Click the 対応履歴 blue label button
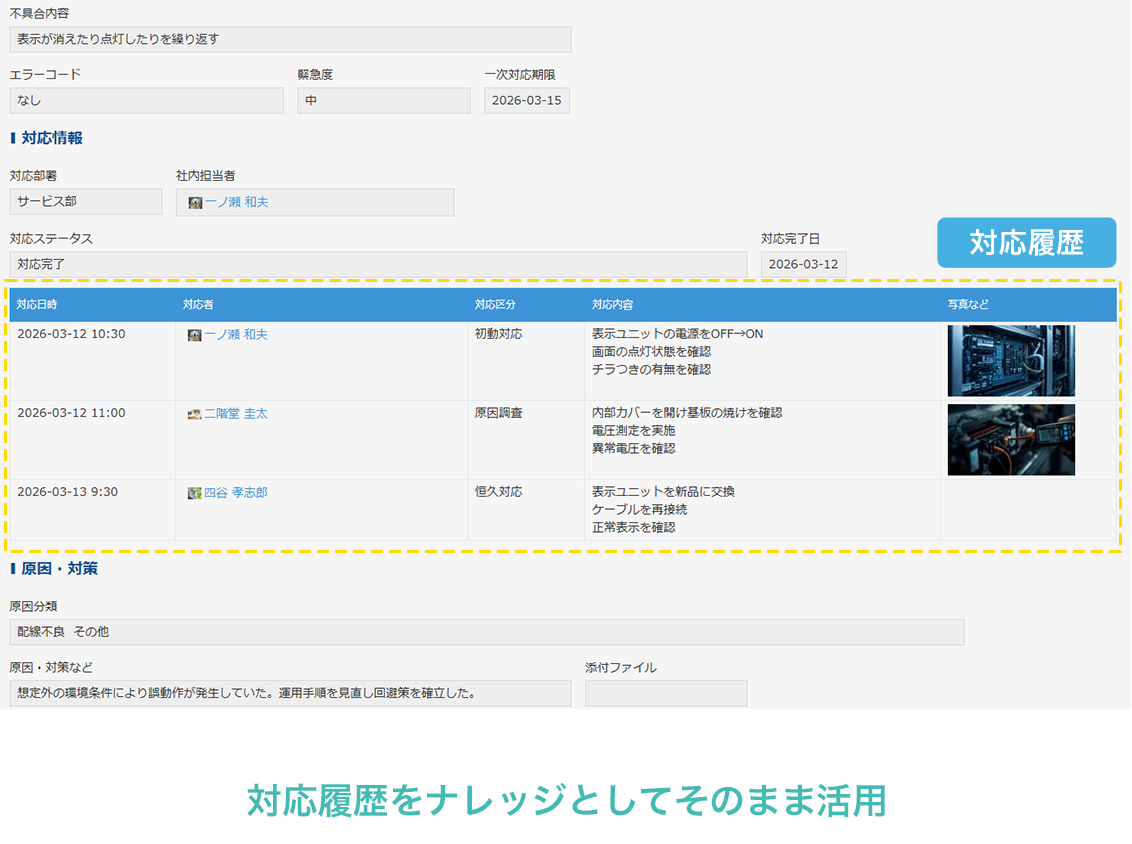The image size is (1132, 844). tap(1026, 243)
